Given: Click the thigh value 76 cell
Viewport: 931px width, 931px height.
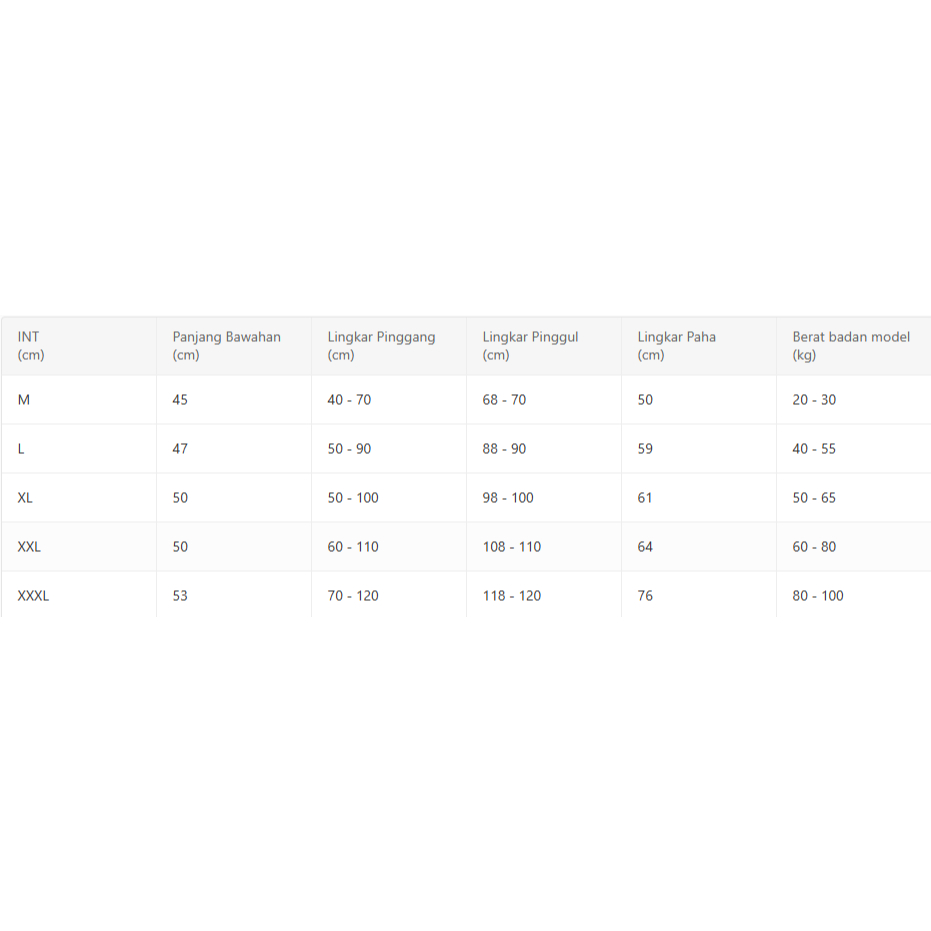Looking at the screenshot, I should click(x=645, y=596).
